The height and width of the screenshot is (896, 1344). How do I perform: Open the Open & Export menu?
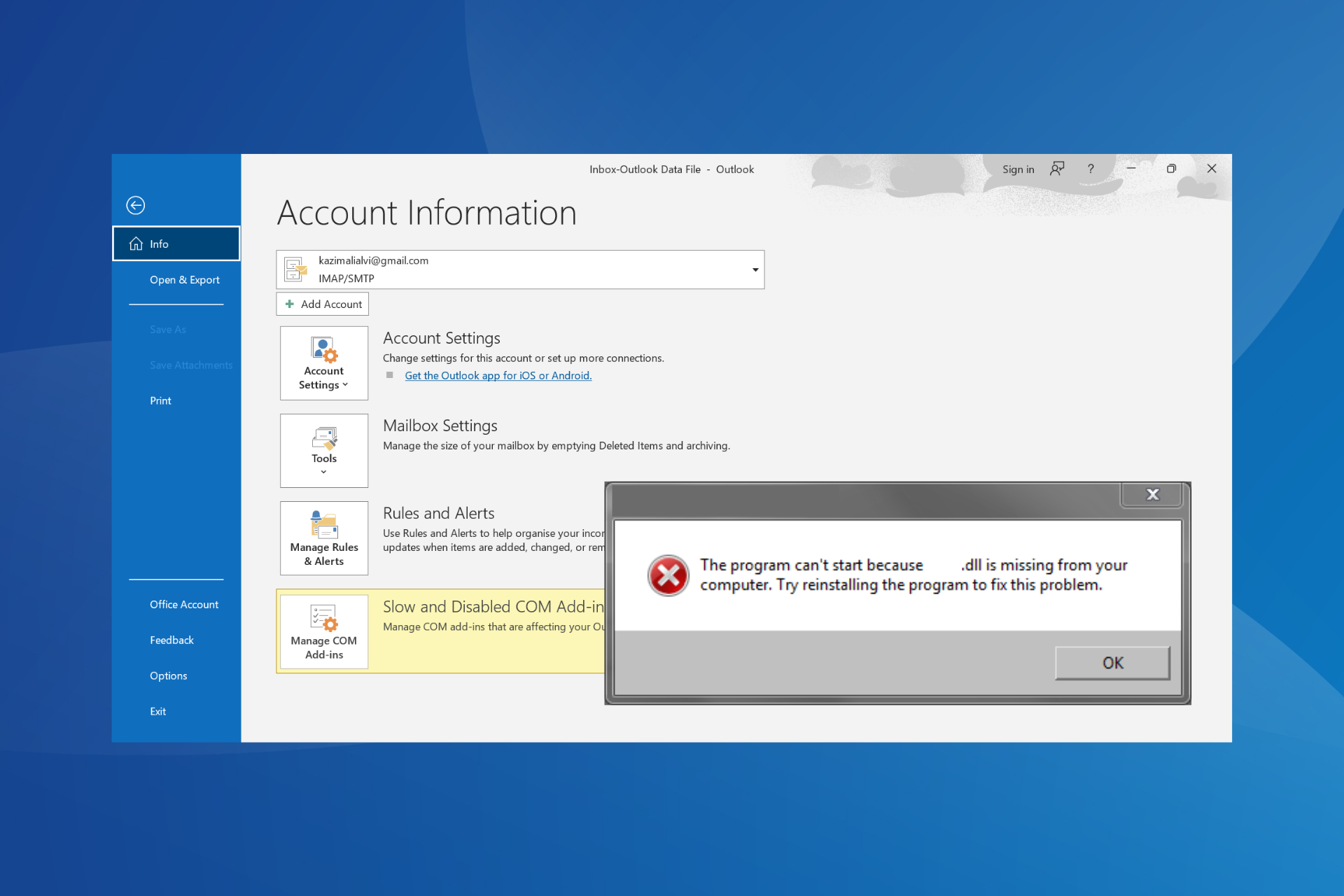click(x=184, y=279)
